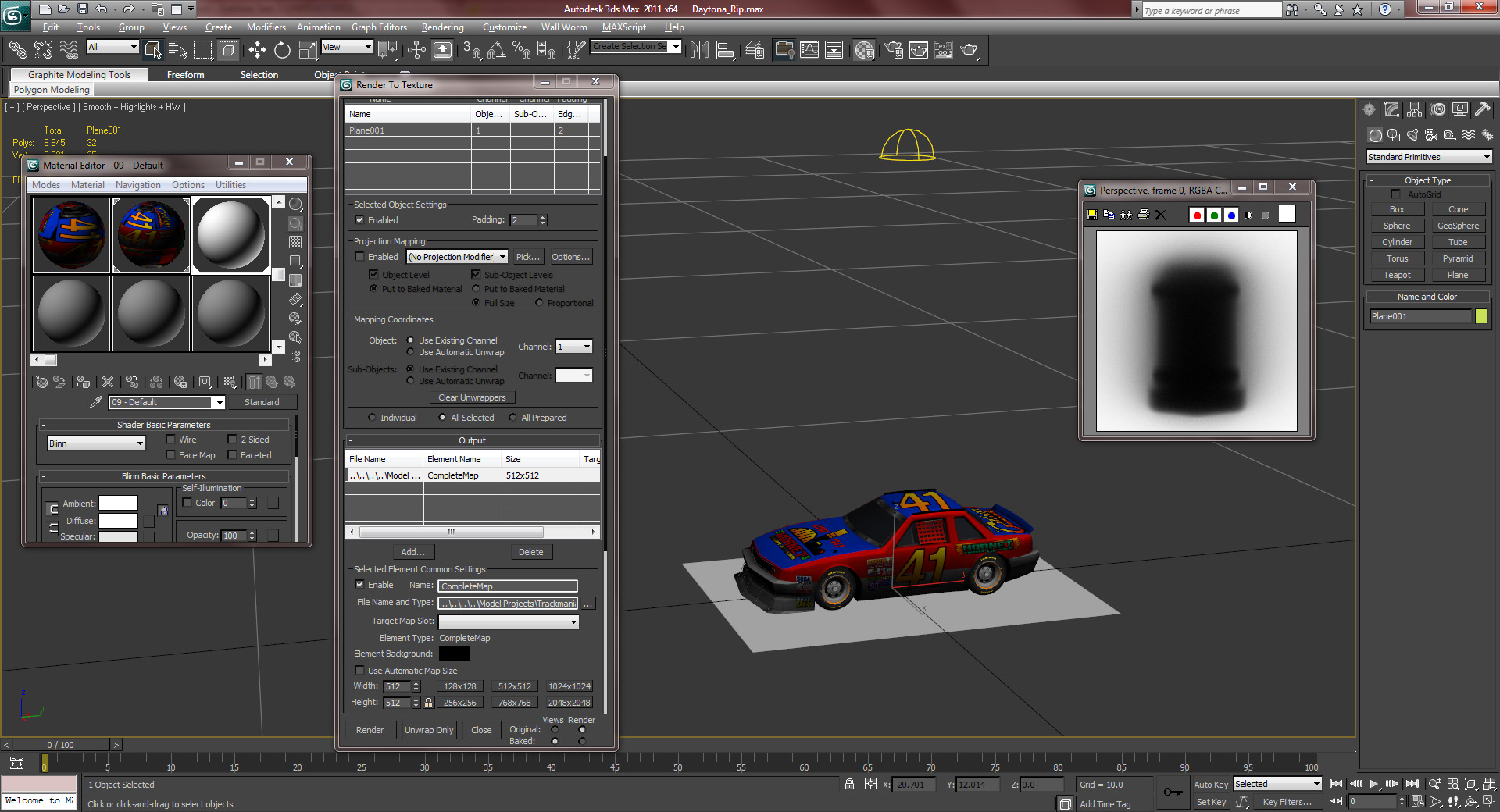Open Material Editor Navigation menu
The image size is (1500, 812).
click(x=138, y=185)
